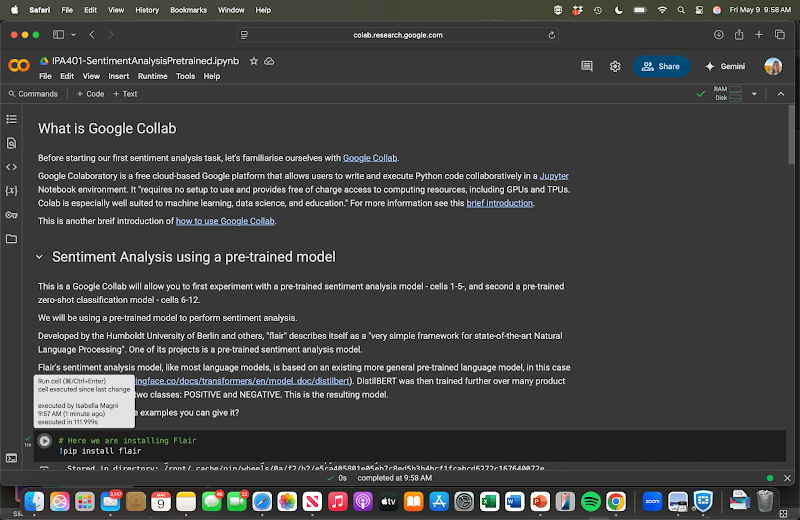Open Colab settings gear
The image size is (800, 520).
(615, 66)
